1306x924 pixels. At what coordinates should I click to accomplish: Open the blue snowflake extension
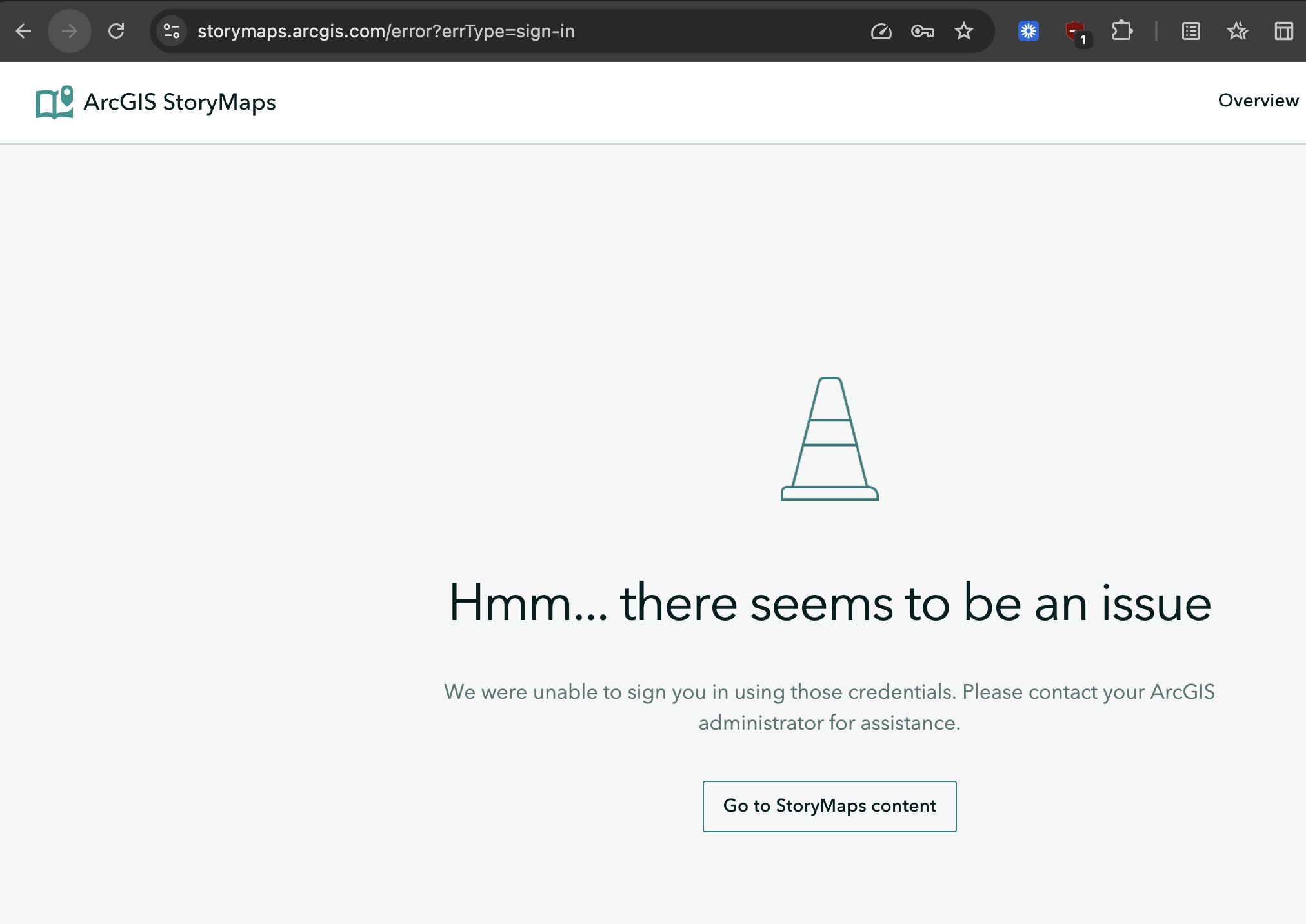(x=1029, y=31)
